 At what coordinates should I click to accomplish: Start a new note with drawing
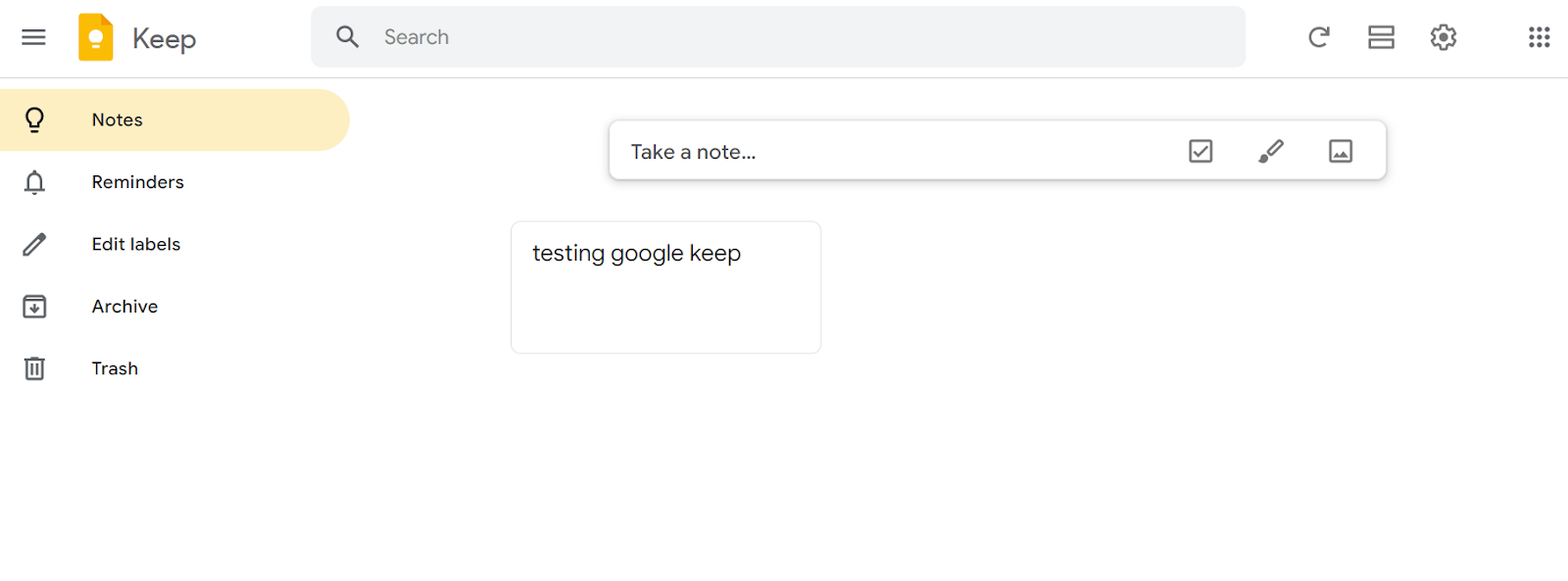click(x=1270, y=151)
